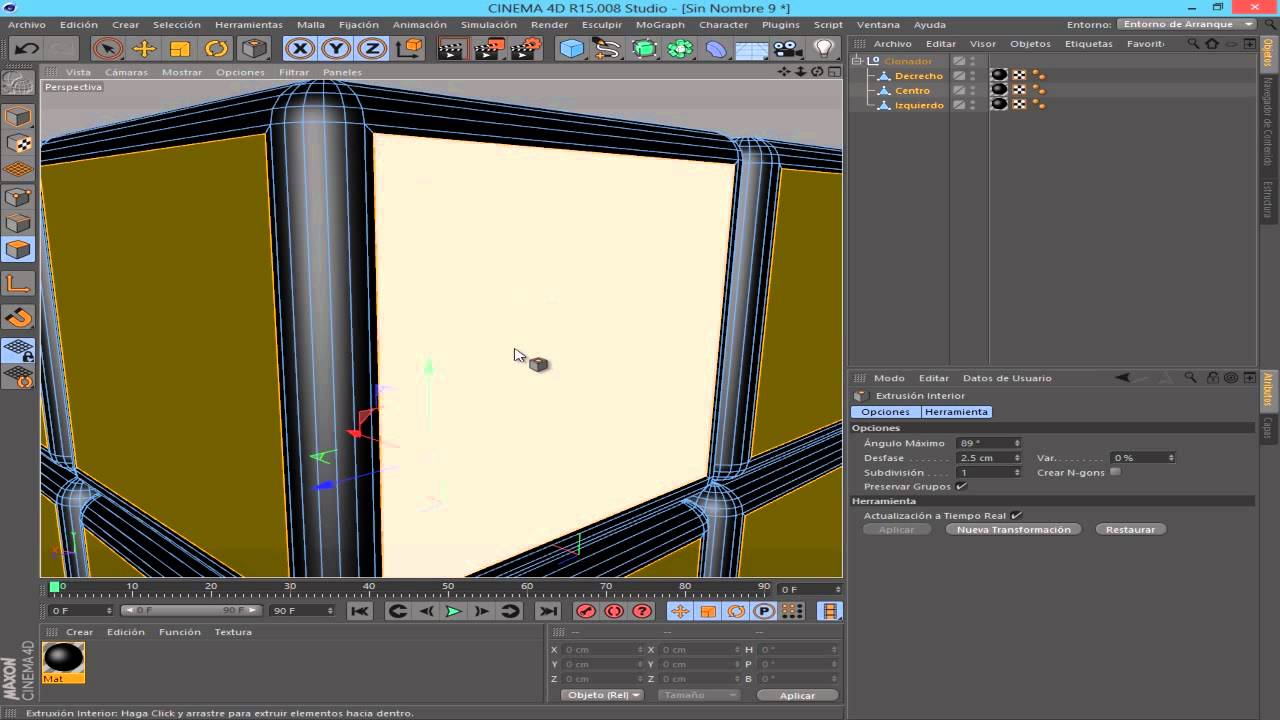
Task: Activate the Scale tool in the top toolbar
Action: 180,48
